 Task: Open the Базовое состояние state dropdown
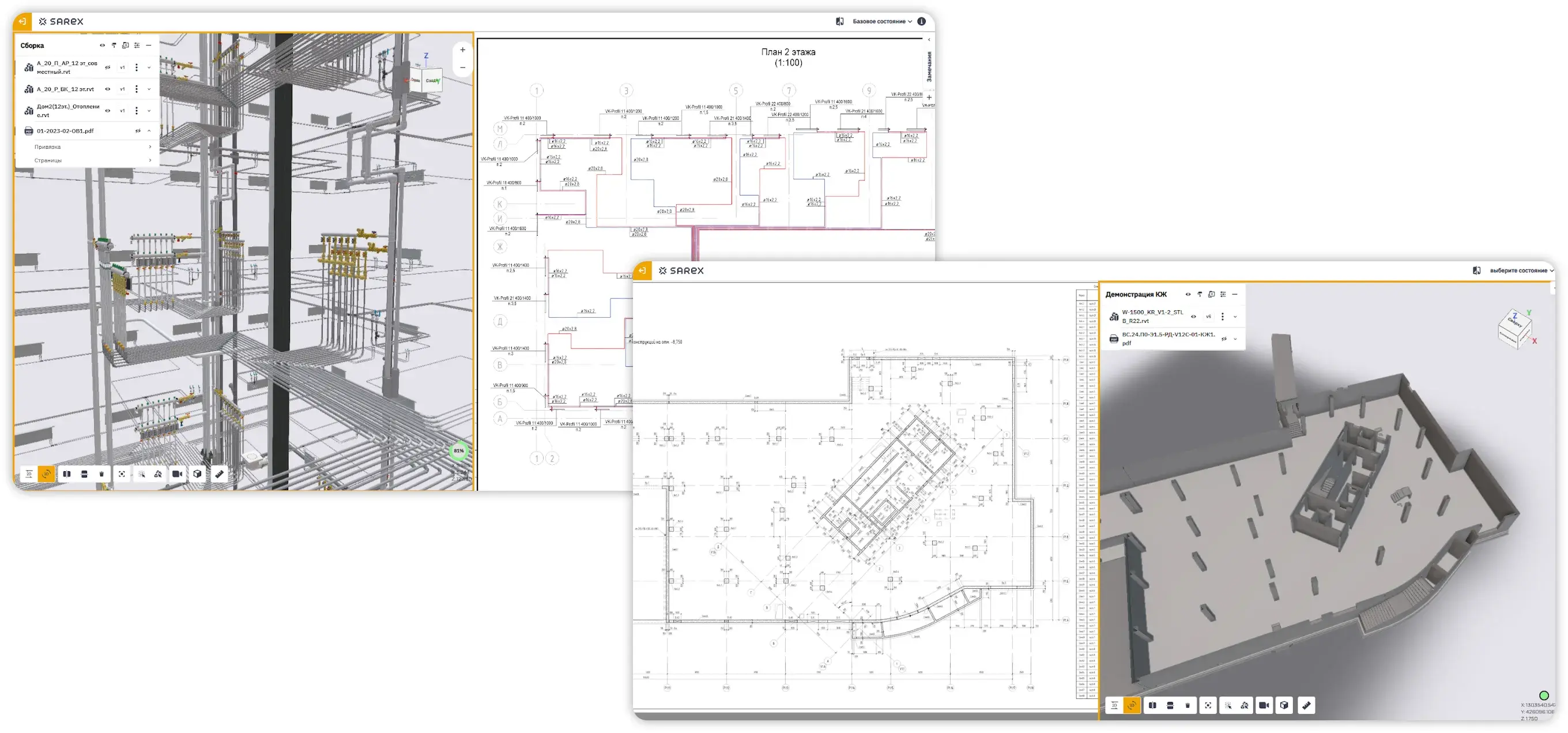point(882,21)
